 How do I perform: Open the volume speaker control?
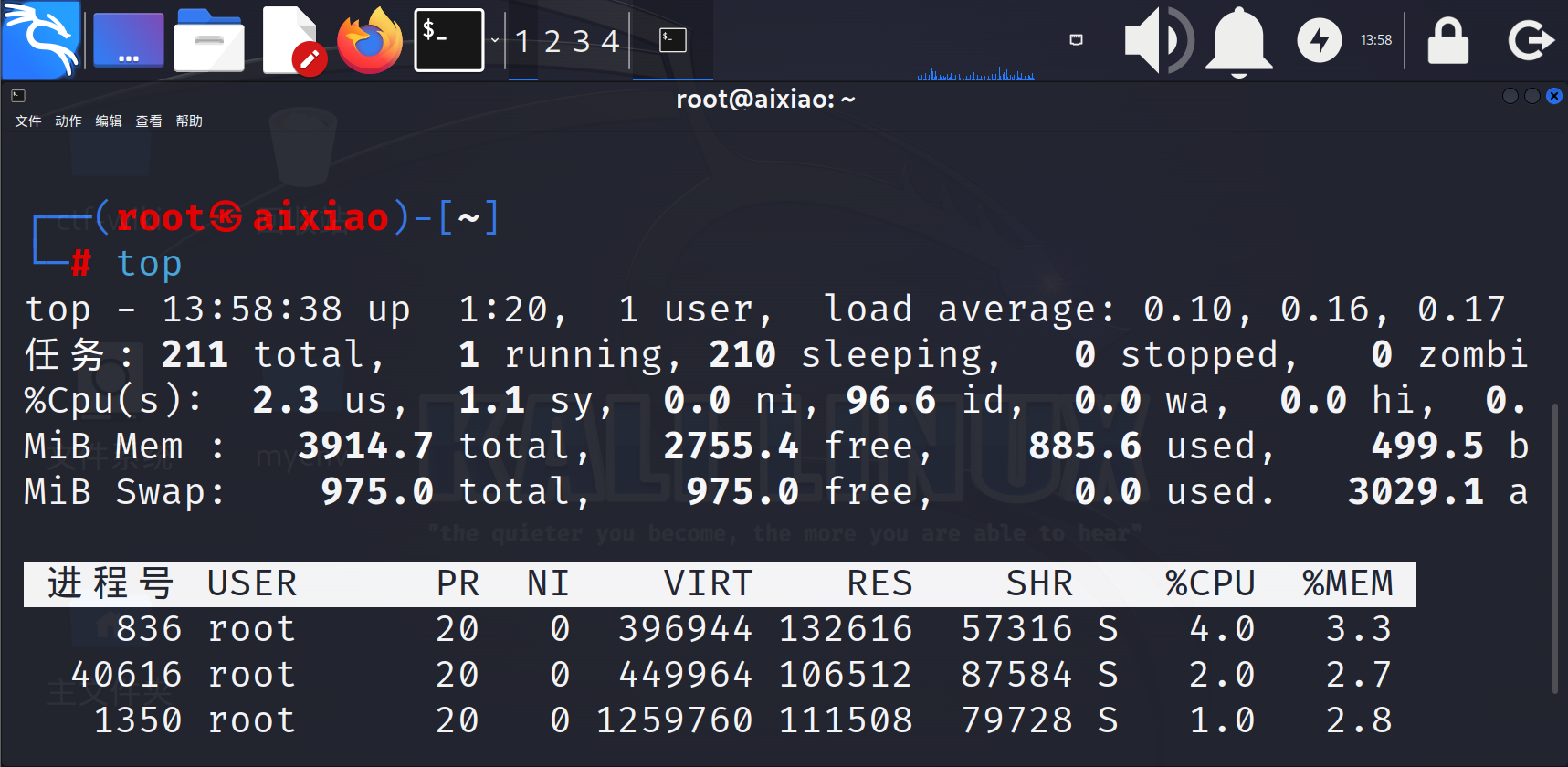(x=1158, y=40)
